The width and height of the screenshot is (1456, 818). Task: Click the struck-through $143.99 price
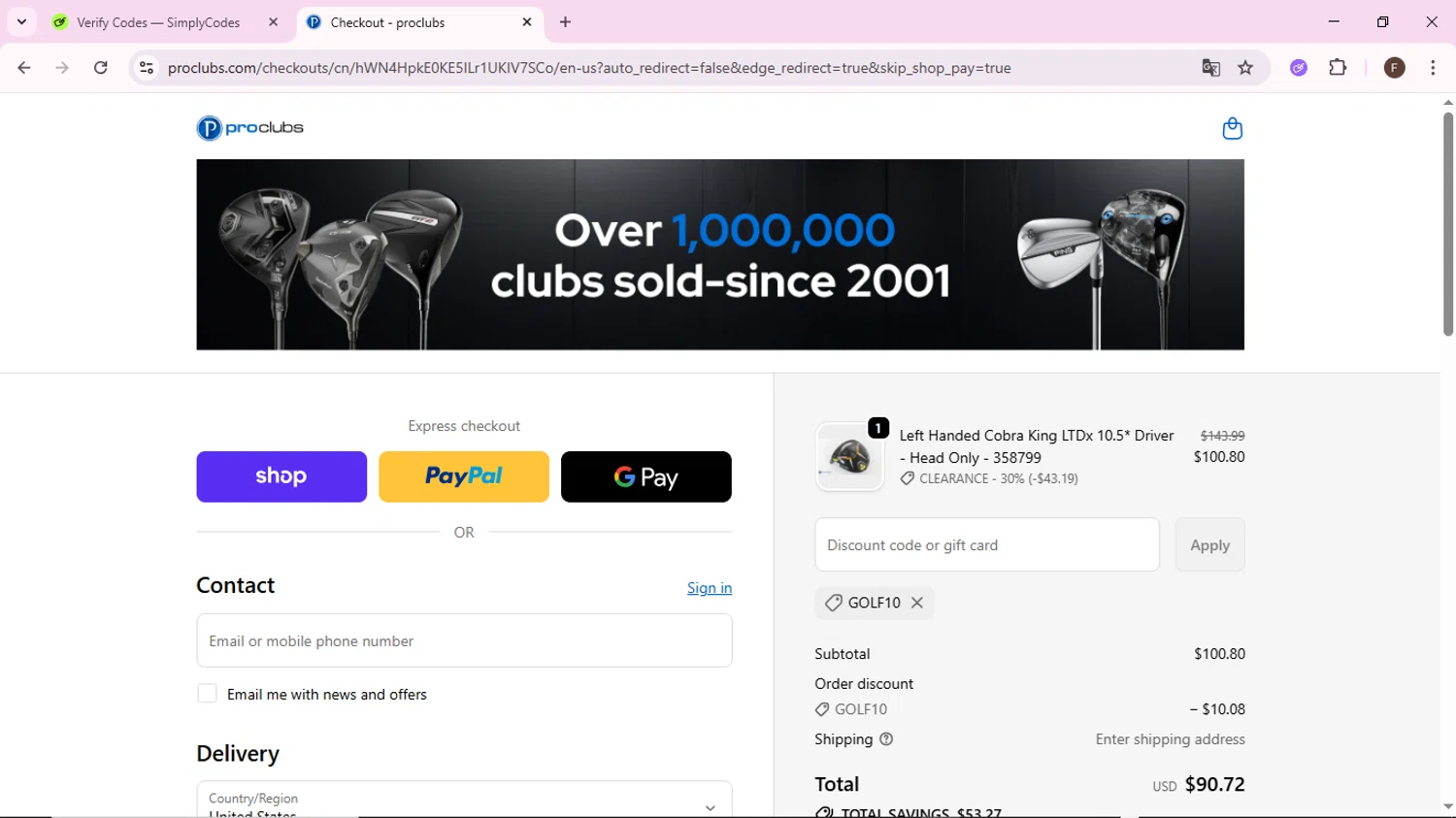click(1222, 436)
